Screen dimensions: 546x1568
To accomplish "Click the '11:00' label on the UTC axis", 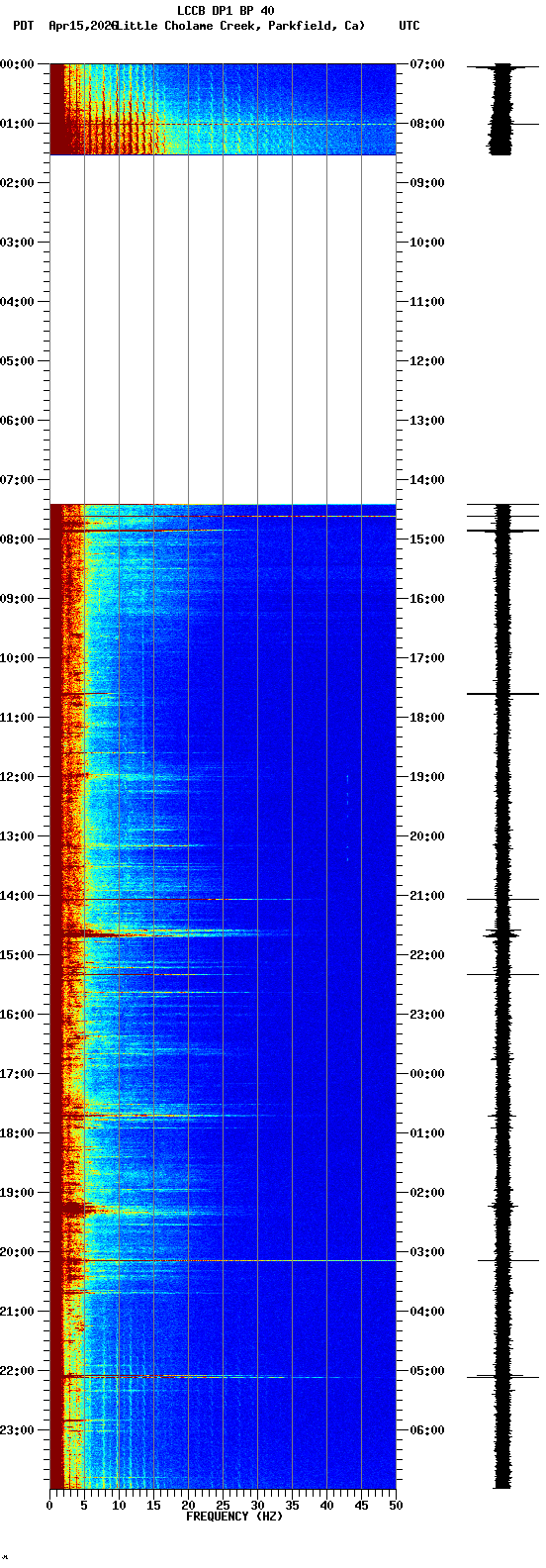I will 427,302.
